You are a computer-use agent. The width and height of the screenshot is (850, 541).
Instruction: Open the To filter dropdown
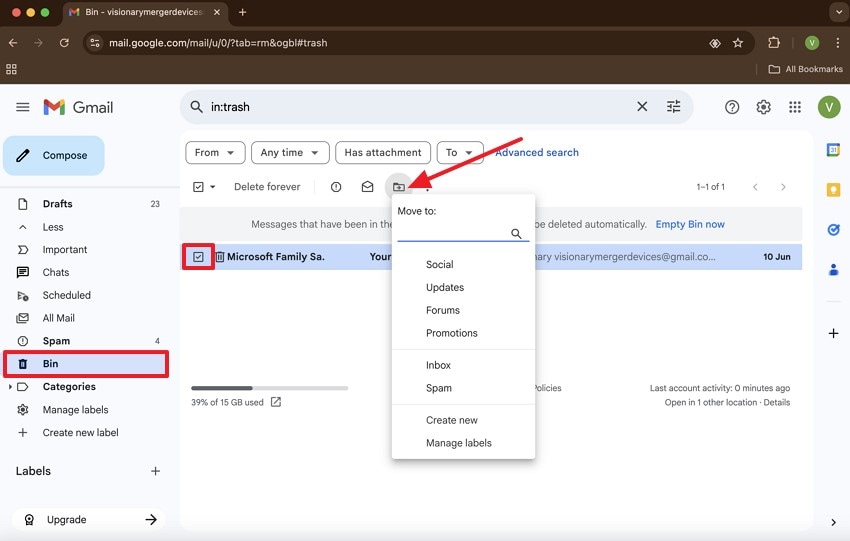460,153
